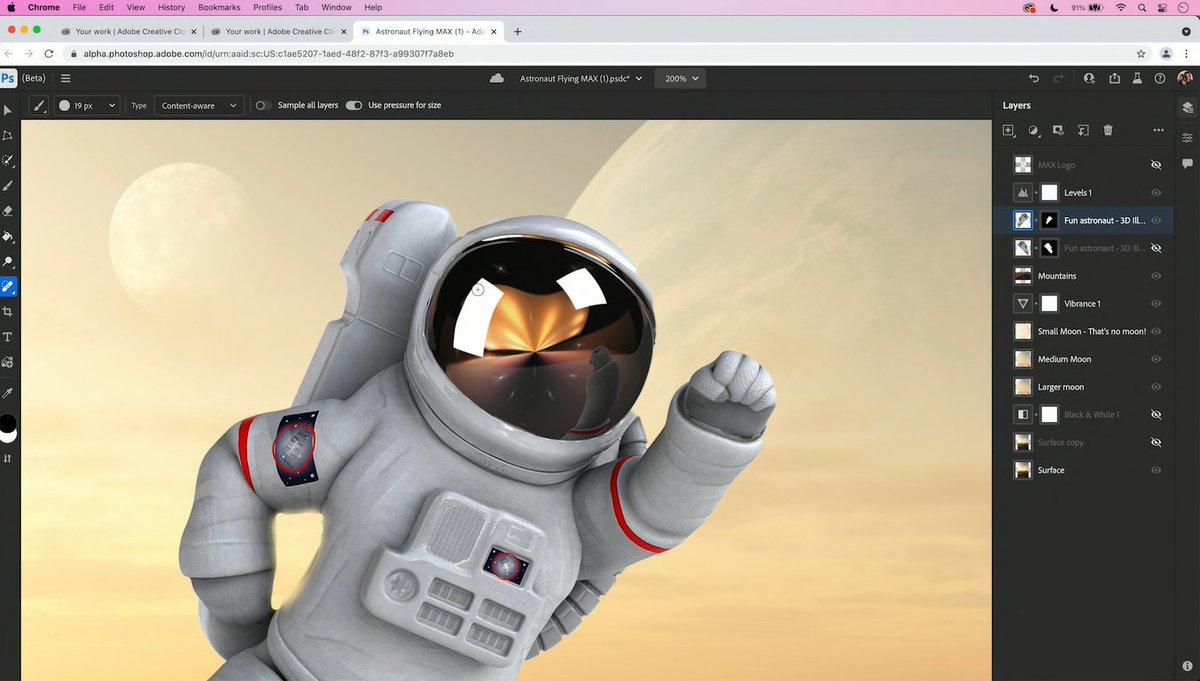Switch to the Astronaut Flying MAX browser tab
The height and width of the screenshot is (681, 1200).
pos(427,31)
